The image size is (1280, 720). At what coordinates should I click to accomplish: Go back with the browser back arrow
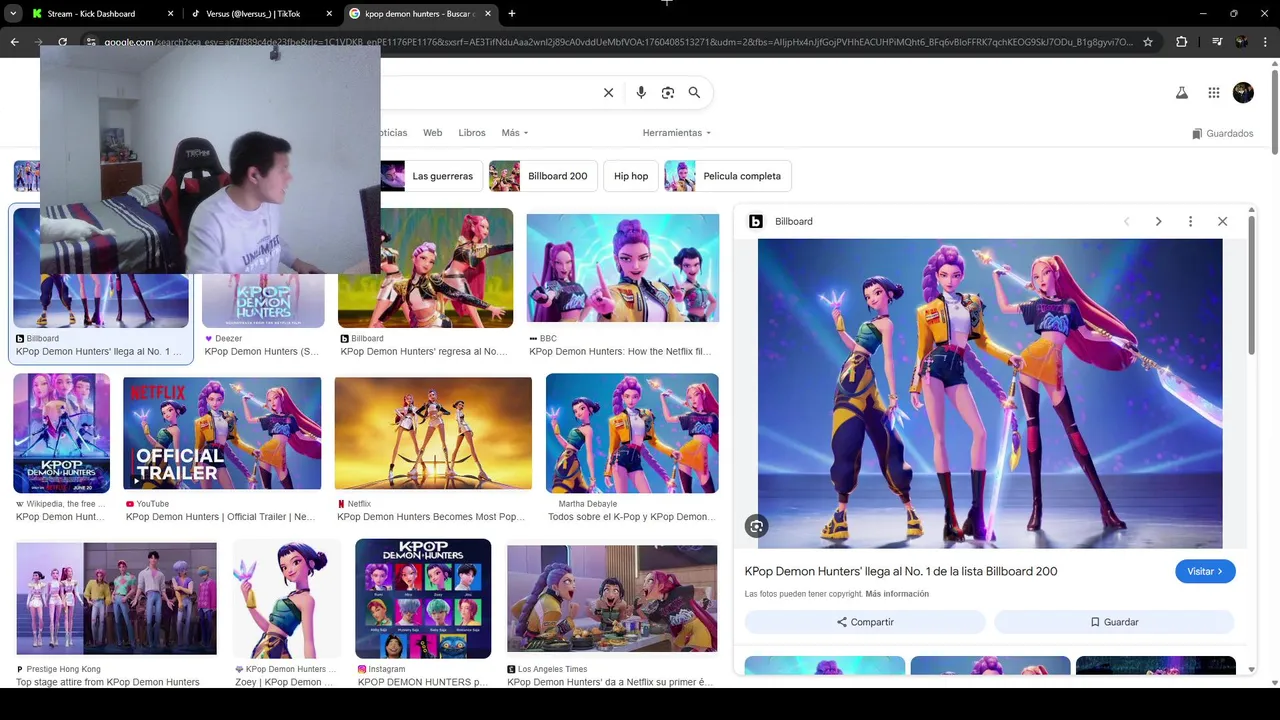pyautogui.click(x=14, y=42)
